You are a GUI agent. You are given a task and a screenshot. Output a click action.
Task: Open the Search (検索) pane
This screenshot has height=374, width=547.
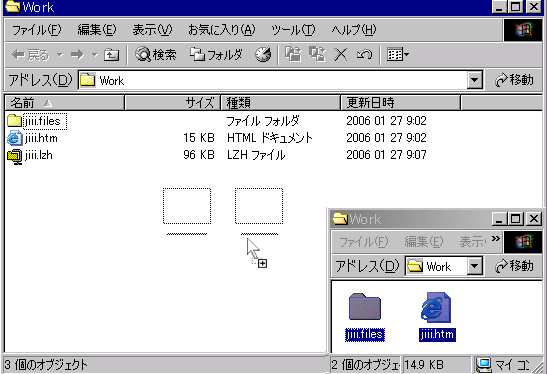tap(156, 55)
